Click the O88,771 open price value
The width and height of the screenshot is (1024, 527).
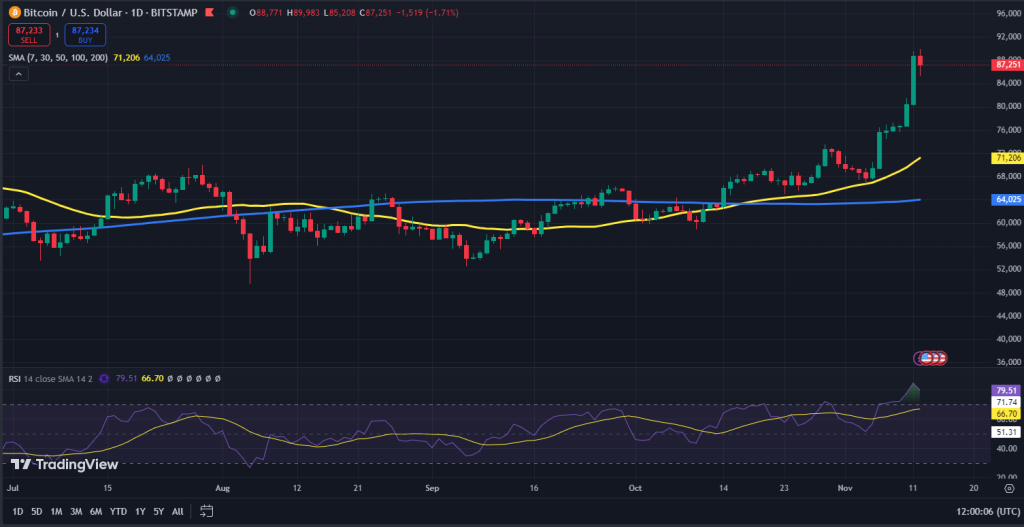pos(264,12)
